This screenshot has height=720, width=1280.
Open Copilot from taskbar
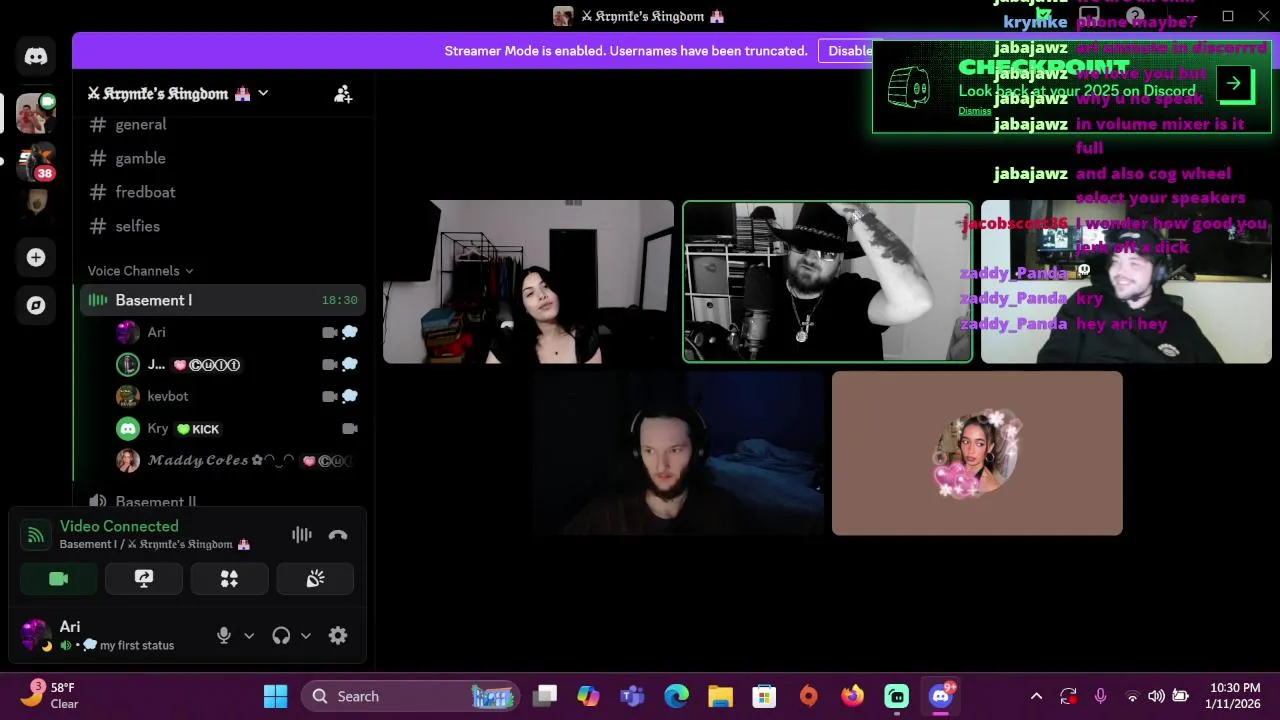coord(588,696)
